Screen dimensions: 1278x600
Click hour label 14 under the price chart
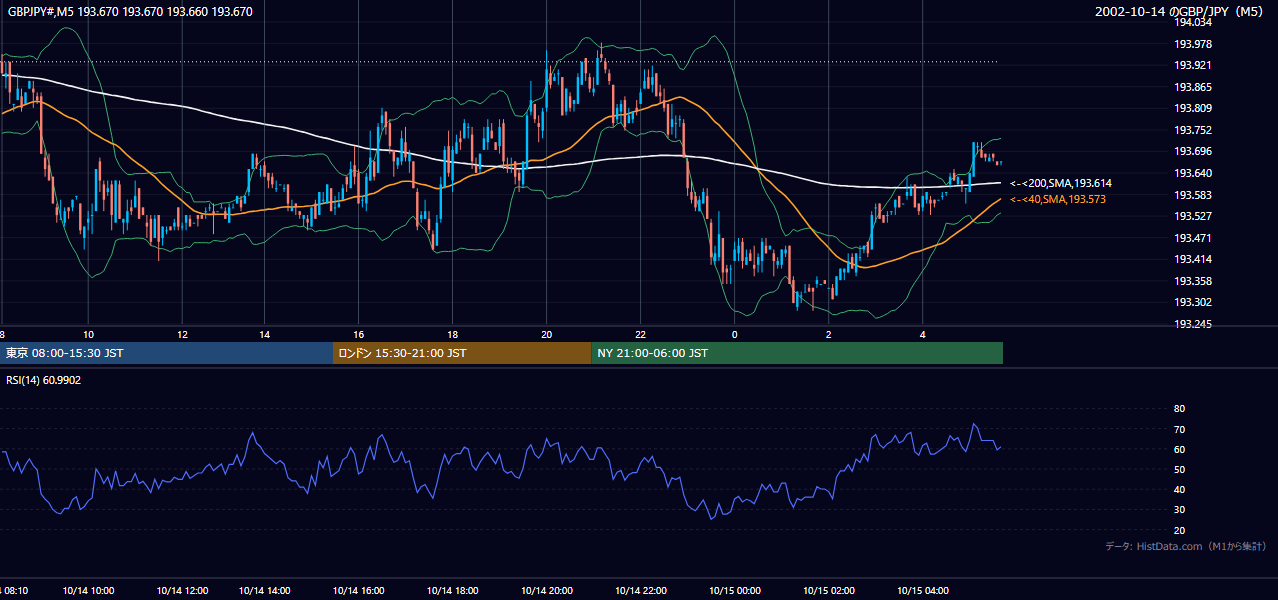264,334
